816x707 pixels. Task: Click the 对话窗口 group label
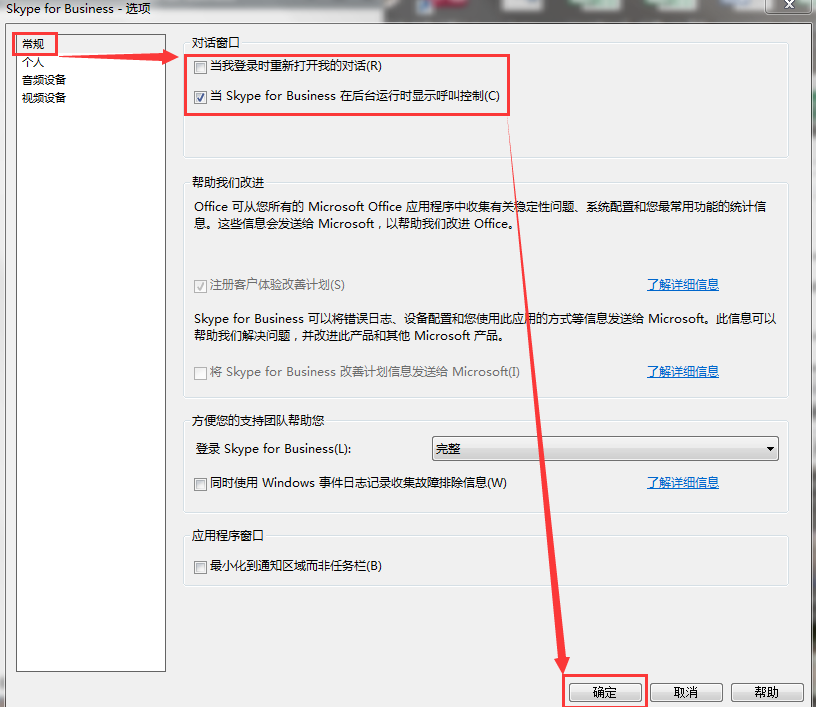click(215, 43)
